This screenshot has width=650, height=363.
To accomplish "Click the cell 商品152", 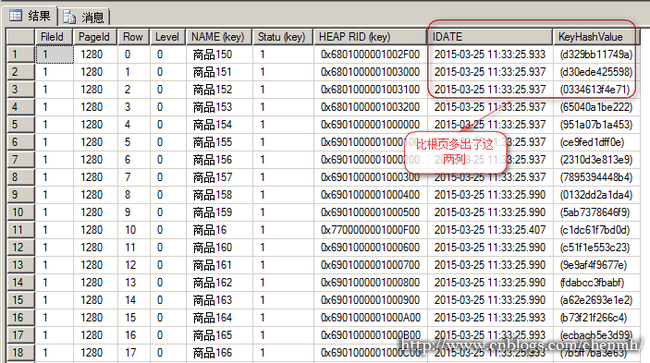I will (219, 90).
